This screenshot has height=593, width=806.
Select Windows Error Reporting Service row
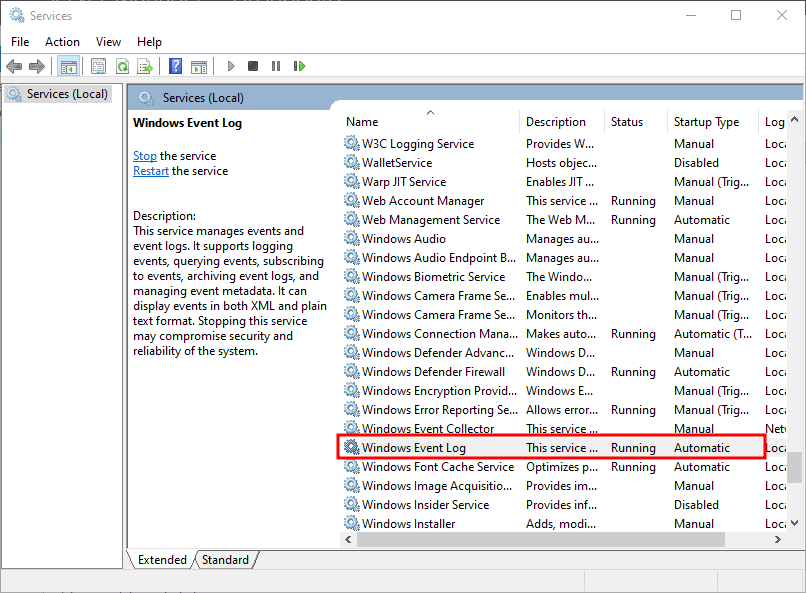tap(563, 410)
